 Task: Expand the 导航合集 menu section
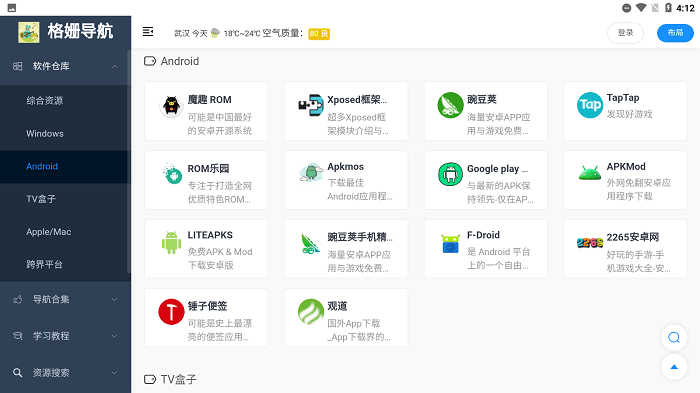65,300
